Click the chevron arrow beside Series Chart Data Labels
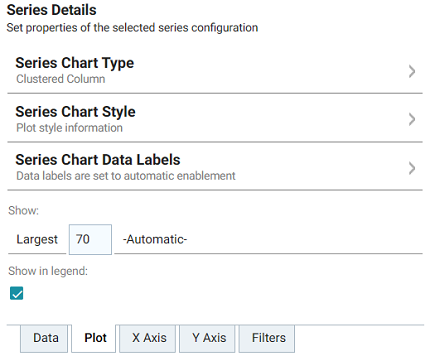This screenshot has width=435, height=361. click(x=412, y=168)
